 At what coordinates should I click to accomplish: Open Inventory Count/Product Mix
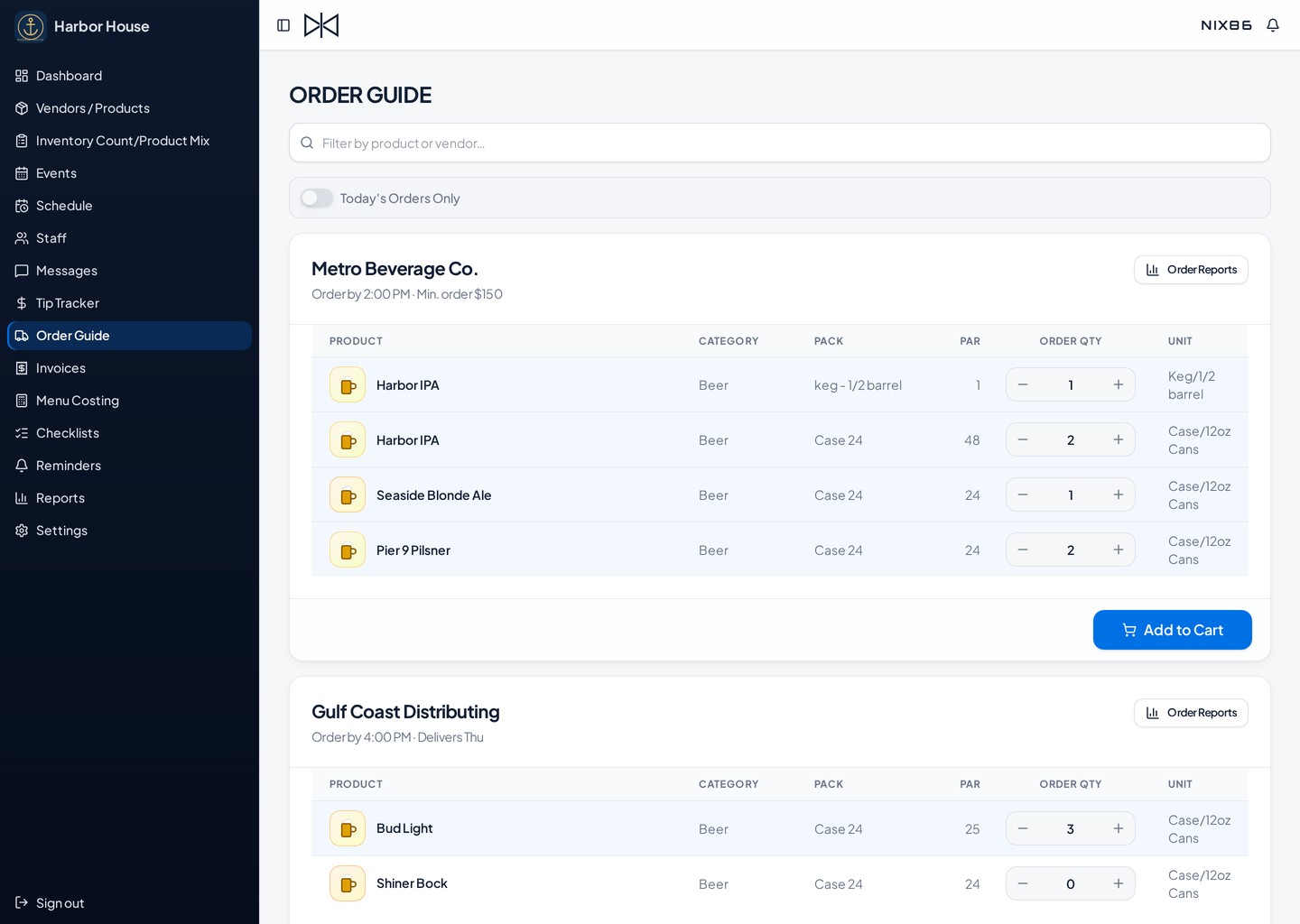click(129, 141)
